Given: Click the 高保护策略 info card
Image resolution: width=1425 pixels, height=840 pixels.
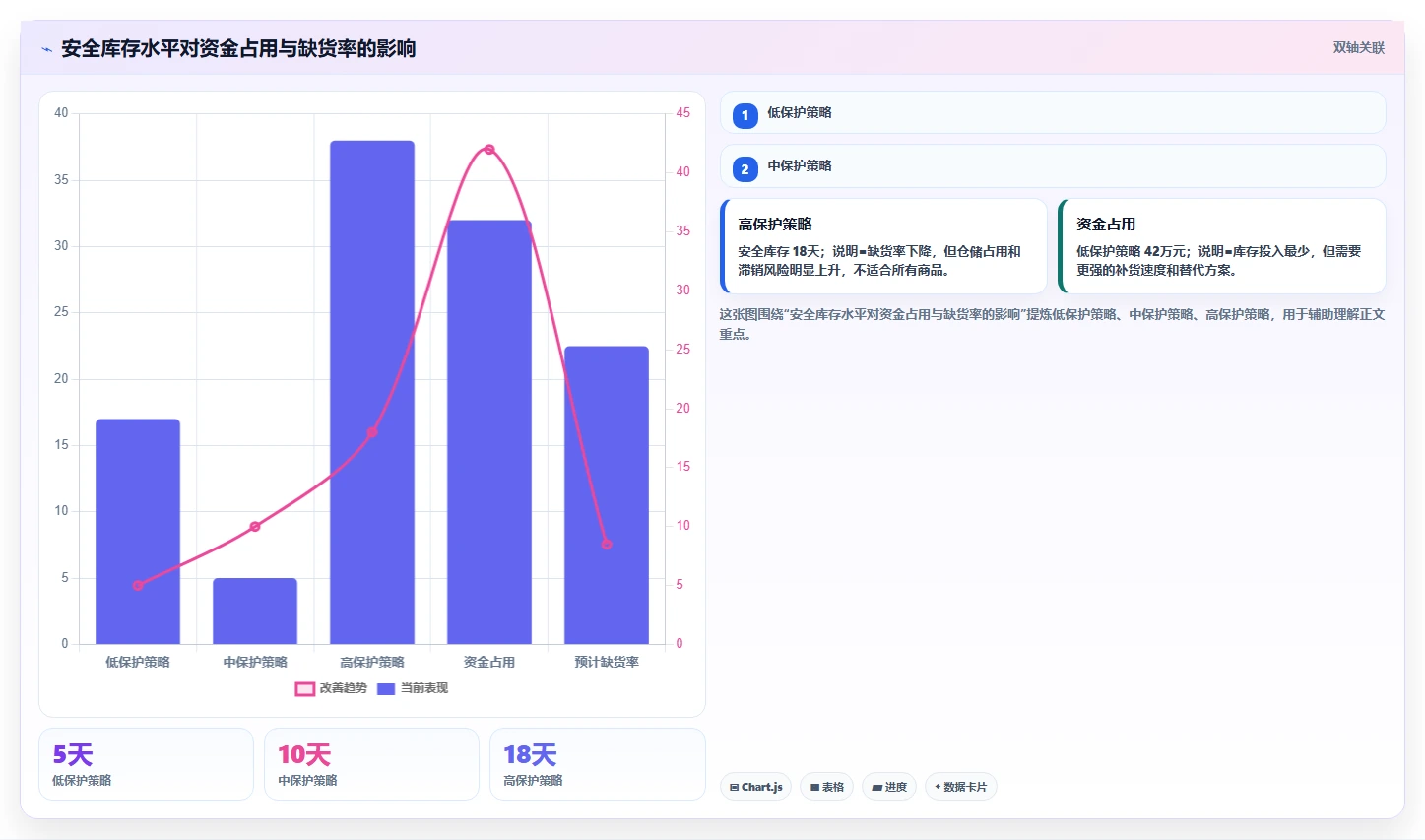Looking at the screenshot, I should pyautogui.click(x=883, y=246).
